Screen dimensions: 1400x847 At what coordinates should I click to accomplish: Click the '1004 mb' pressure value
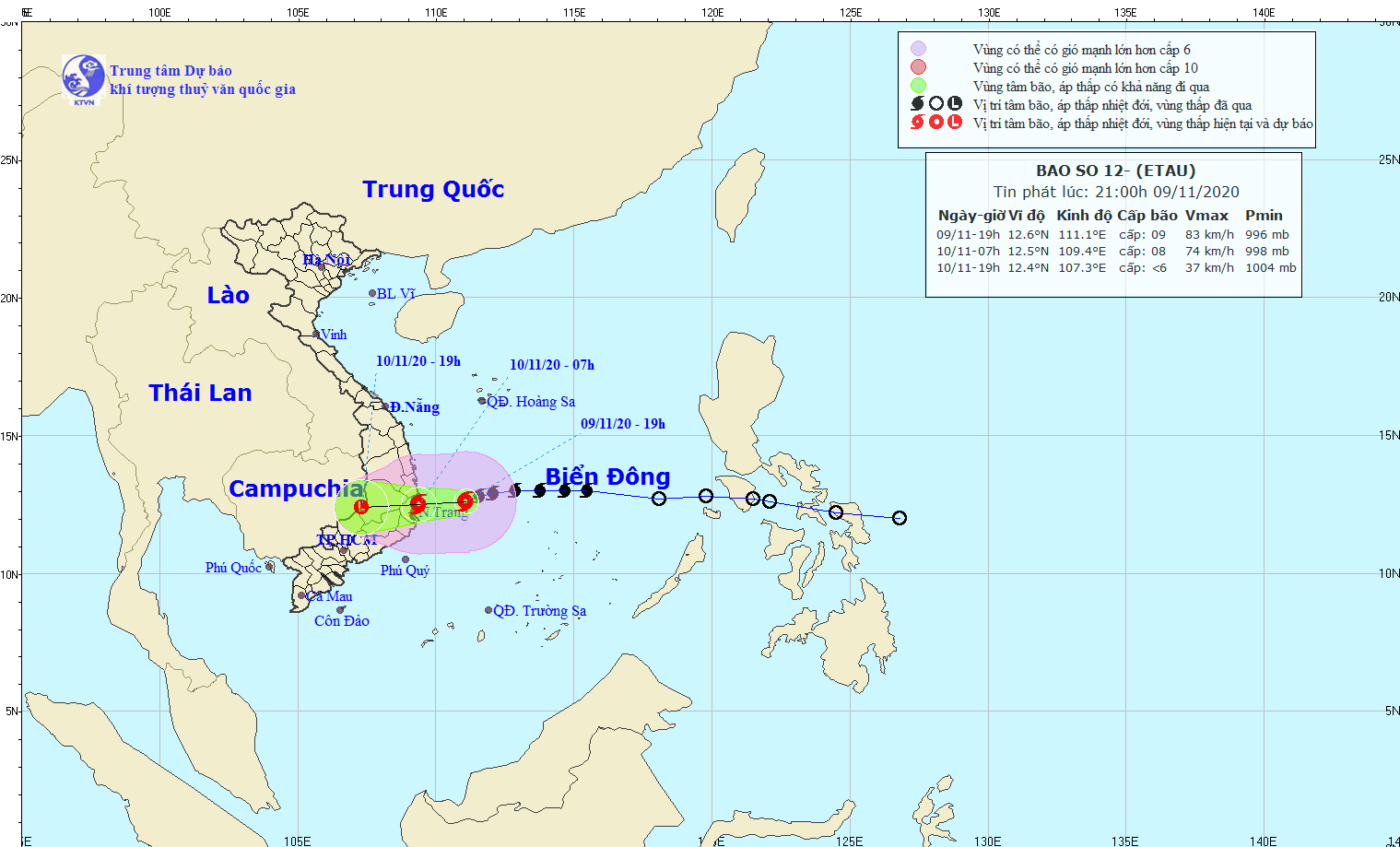(x=1271, y=268)
